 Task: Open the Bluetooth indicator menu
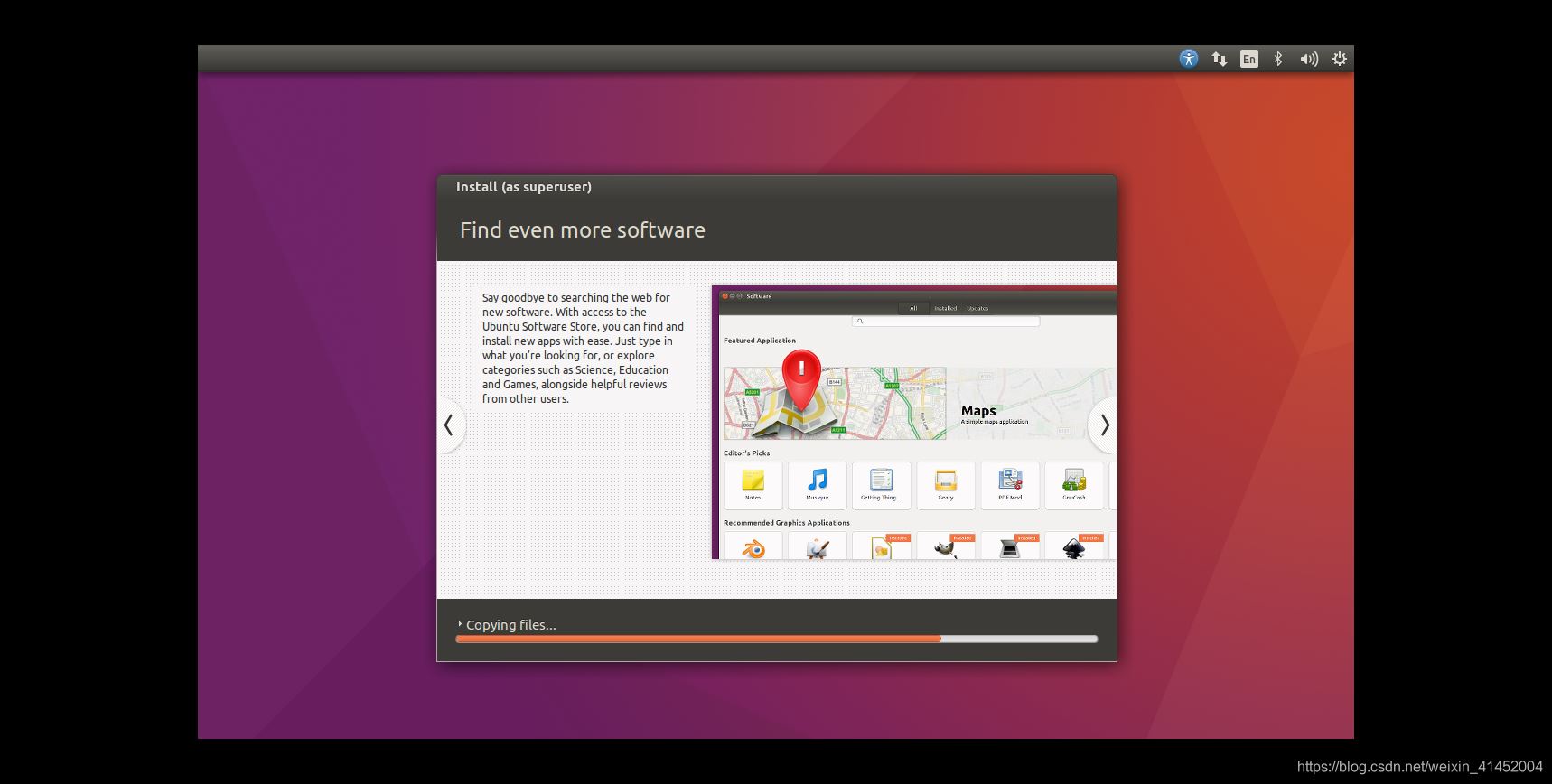1277,59
